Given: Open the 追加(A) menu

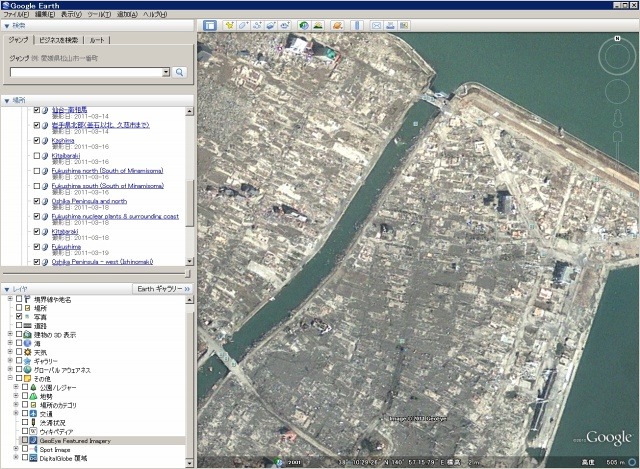Looking at the screenshot, I should tap(127, 14).
